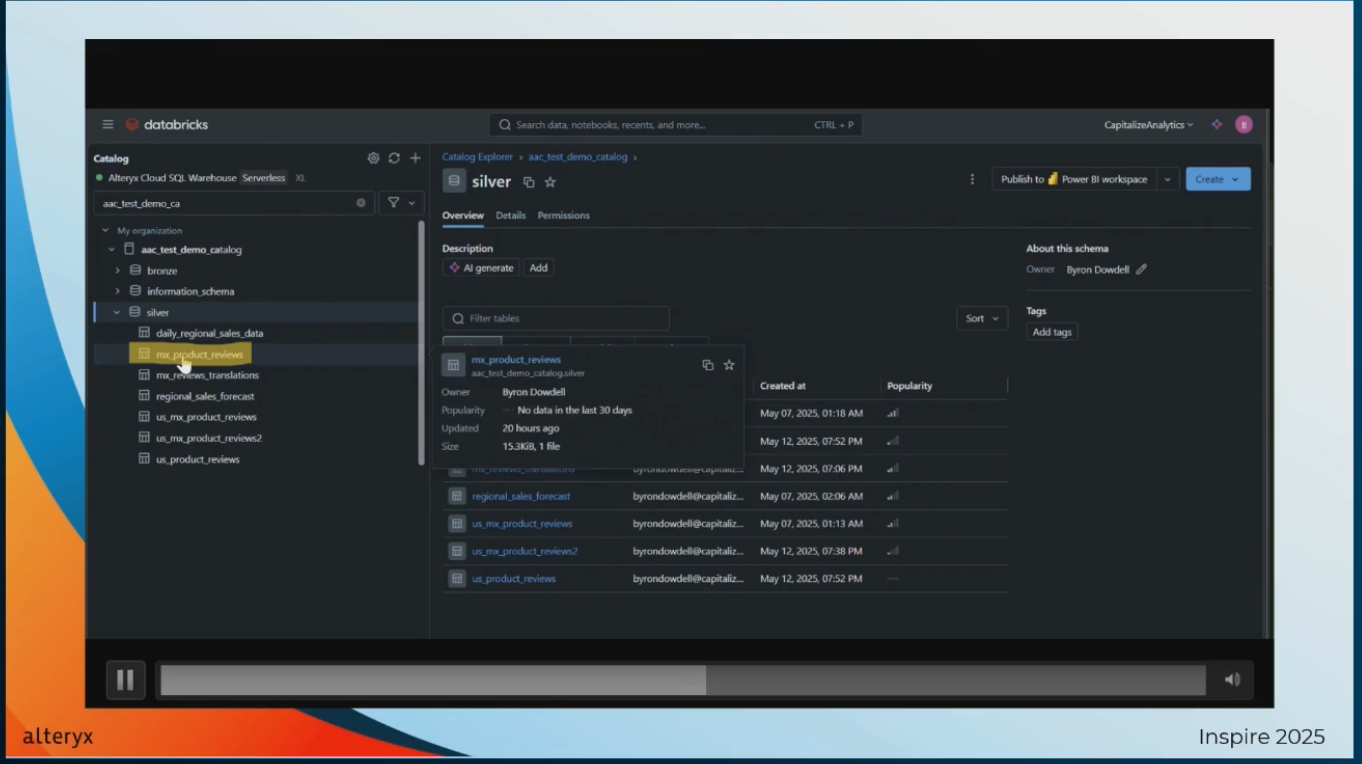Select mx_reviews_translations in tree
The height and width of the screenshot is (764, 1362).
point(207,375)
